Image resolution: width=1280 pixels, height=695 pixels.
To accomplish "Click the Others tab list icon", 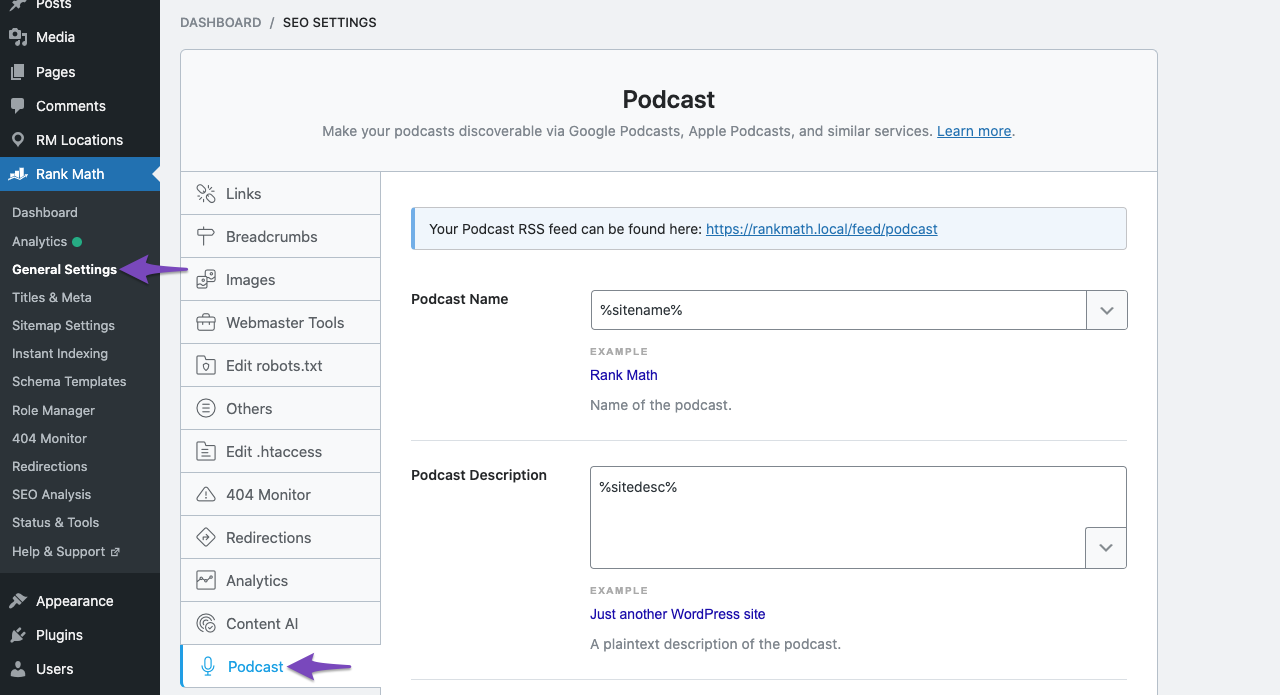I will coord(206,408).
